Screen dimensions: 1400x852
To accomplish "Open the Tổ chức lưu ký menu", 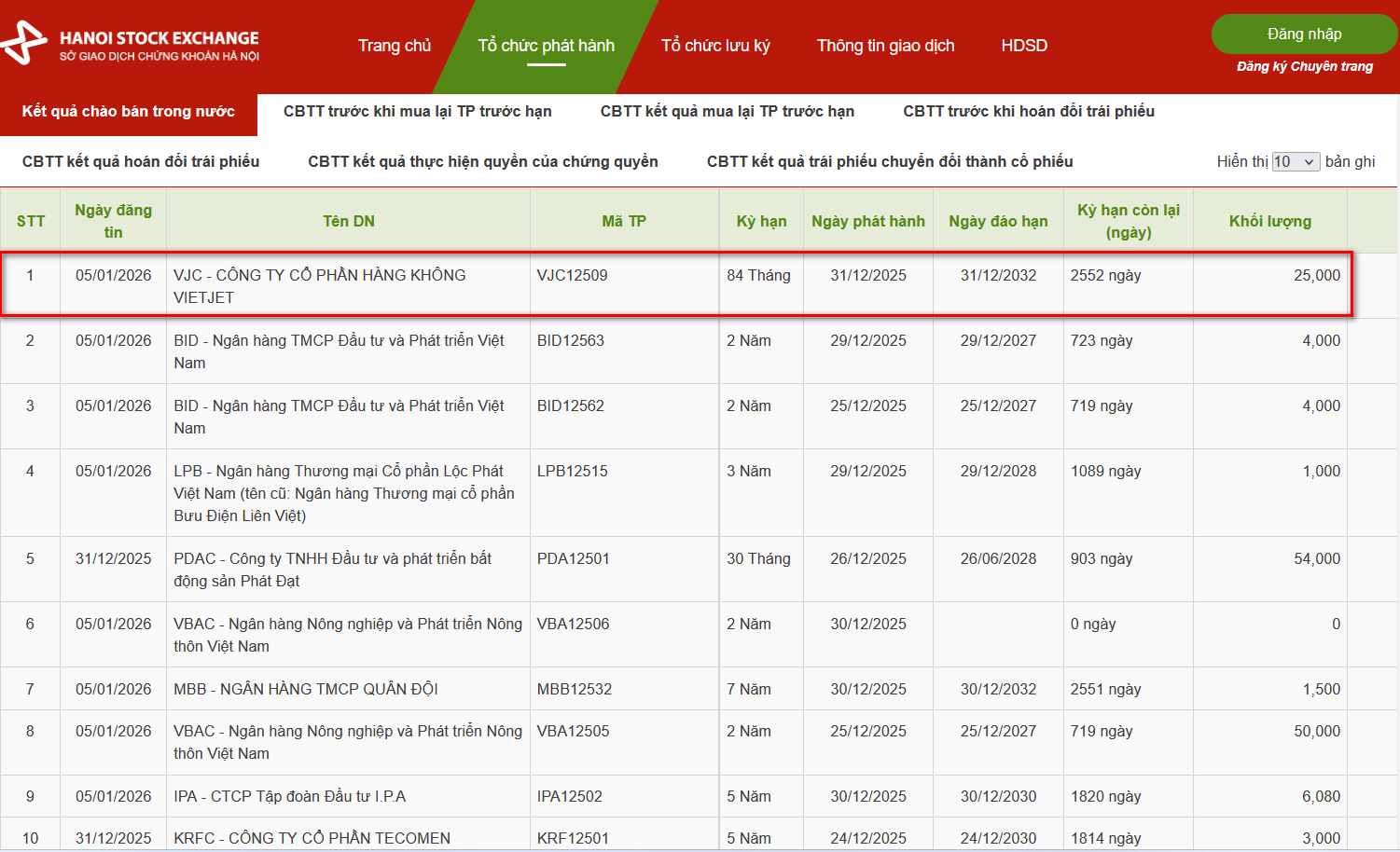I will pos(715,46).
